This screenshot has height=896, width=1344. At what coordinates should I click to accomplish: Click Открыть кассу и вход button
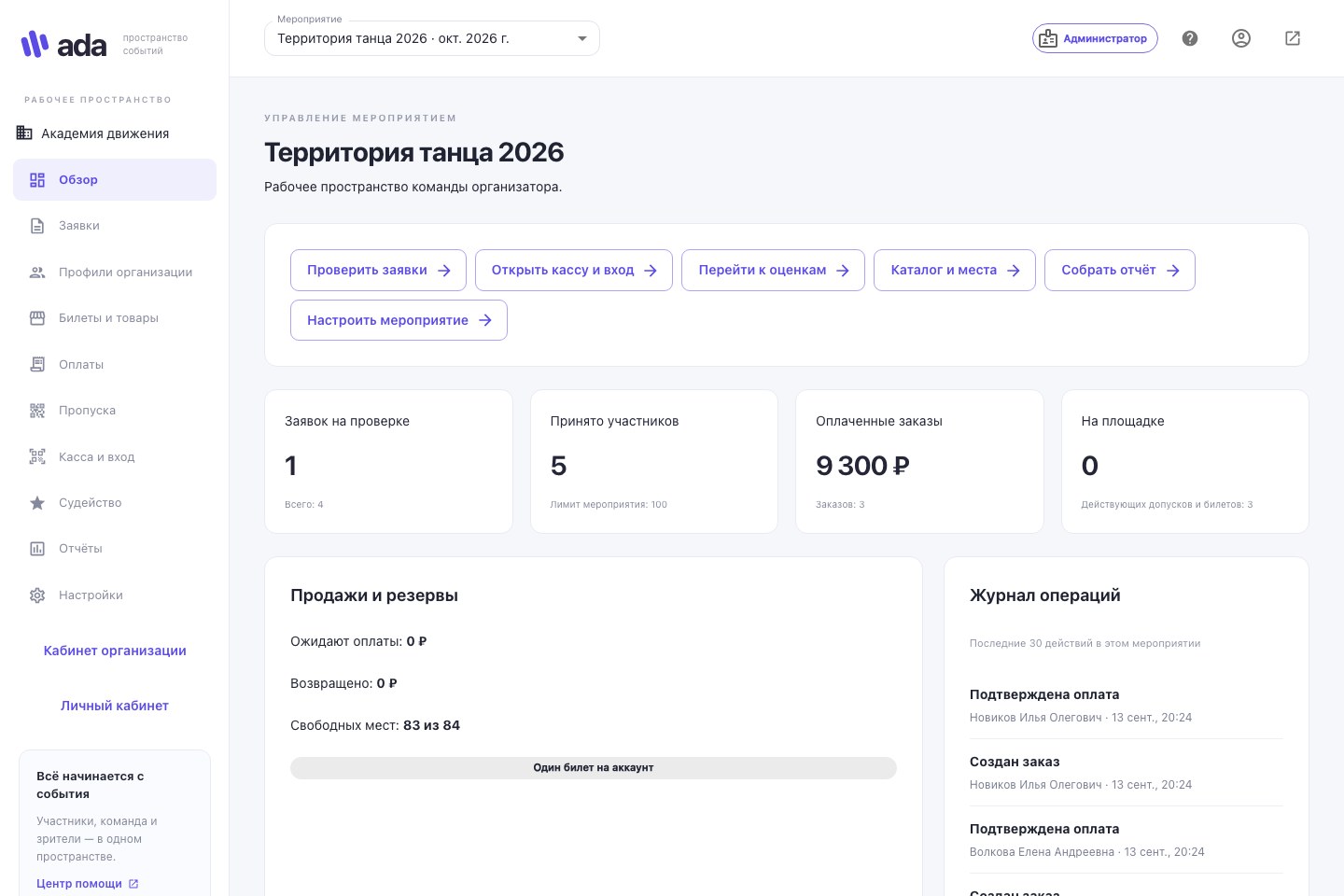tap(574, 270)
